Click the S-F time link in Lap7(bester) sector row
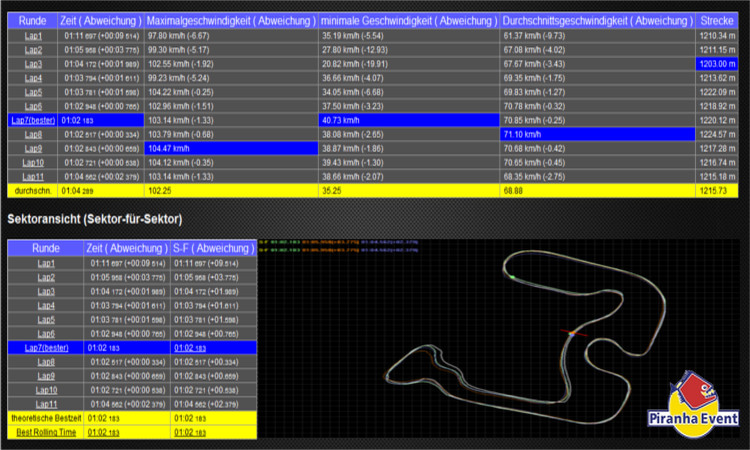The width and height of the screenshot is (750, 450). tap(188, 347)
